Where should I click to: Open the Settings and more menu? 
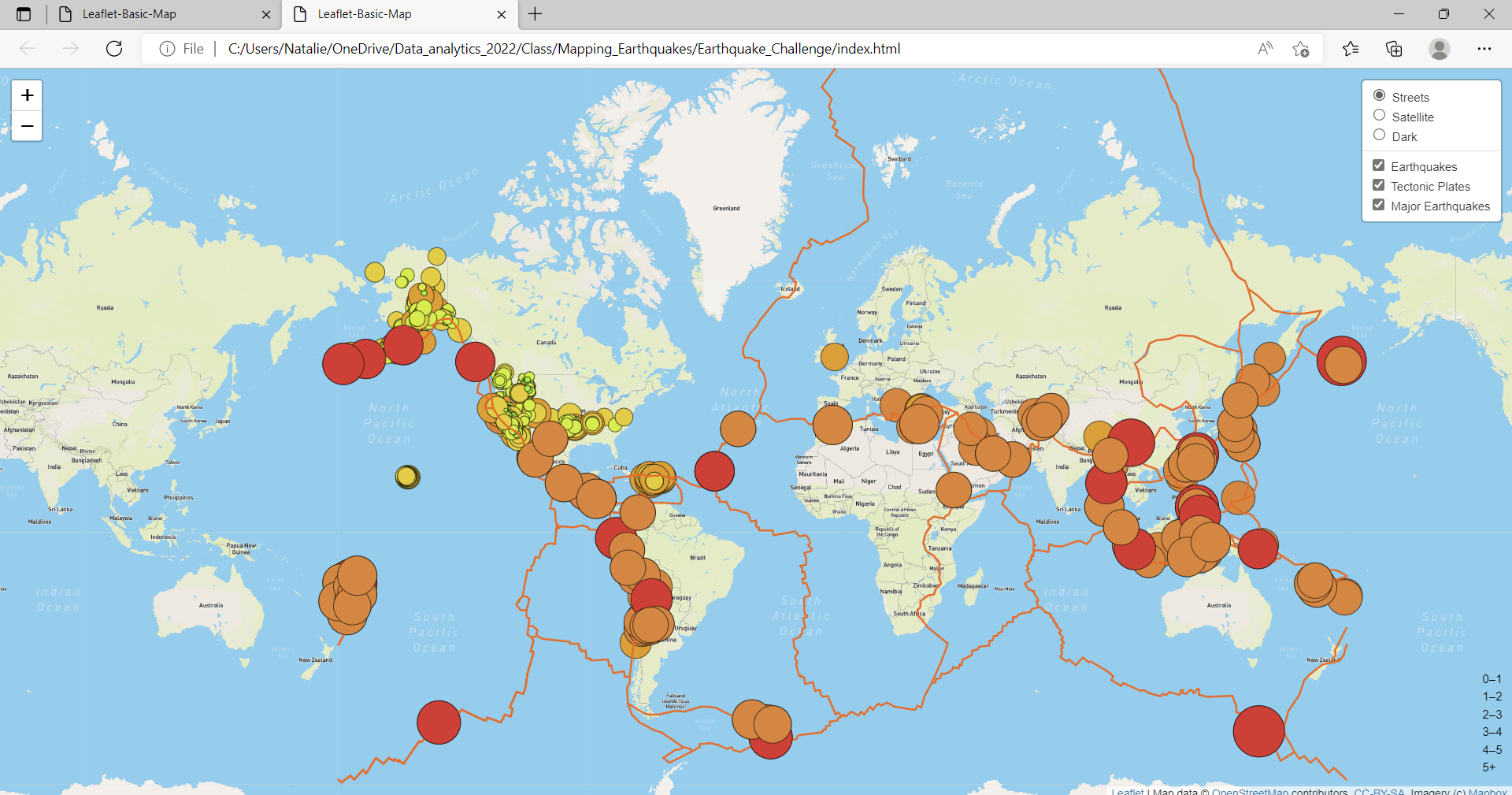pos(1485,48)
